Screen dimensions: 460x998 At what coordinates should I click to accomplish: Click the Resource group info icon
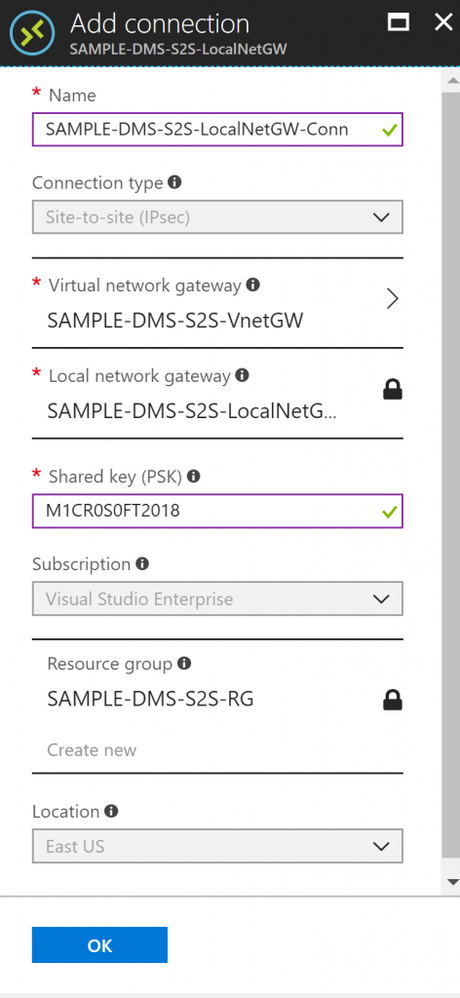184,664
